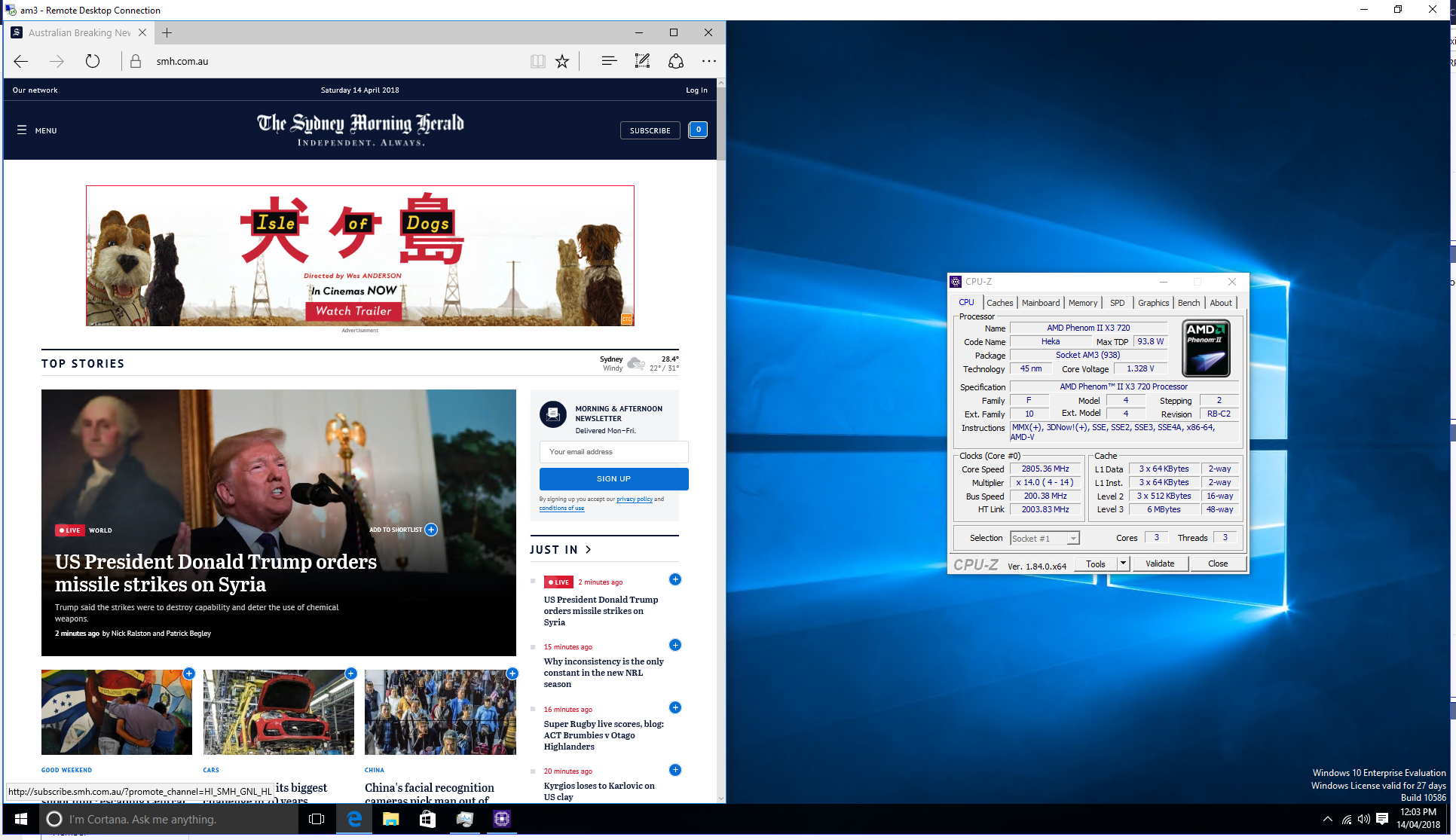The height and width of the screenshot is (840, 1456).
Task: Click the volume speaker tray icon
Action: (1364, 819)
